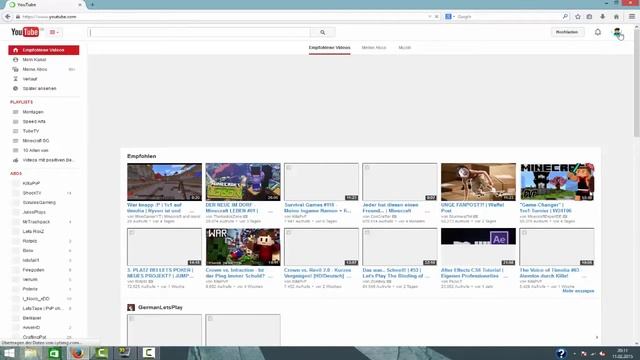The height and width of the screenshot is (360, 640).
Task: Click 'Mehr anzeigen' under recommended videos
Action: pos(578,291)
